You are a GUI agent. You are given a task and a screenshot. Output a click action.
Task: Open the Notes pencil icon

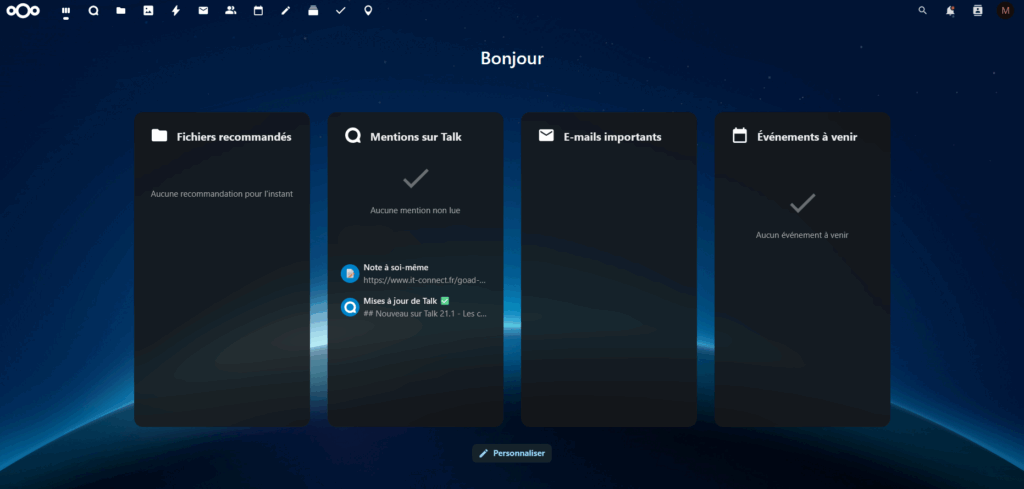click(x=286, y=11)
